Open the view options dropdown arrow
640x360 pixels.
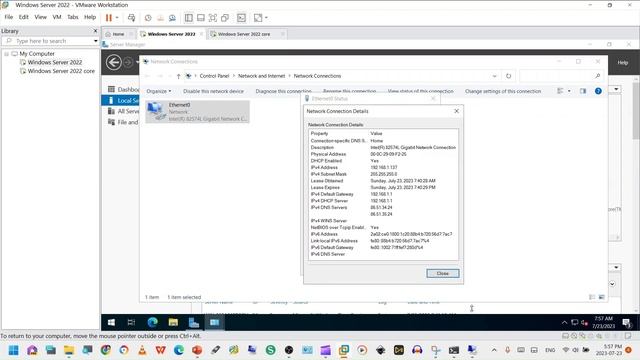coord(569,91)
